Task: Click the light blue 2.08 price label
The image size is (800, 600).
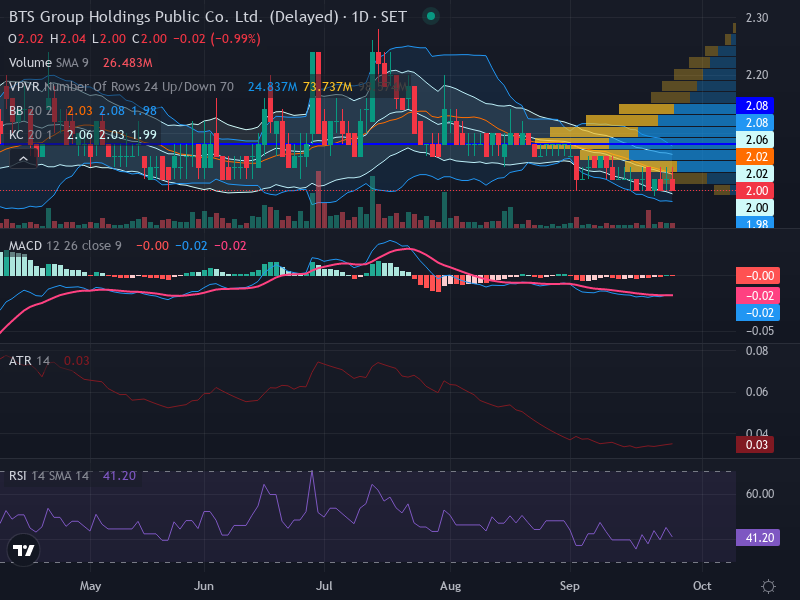Action: pos(755,122)
